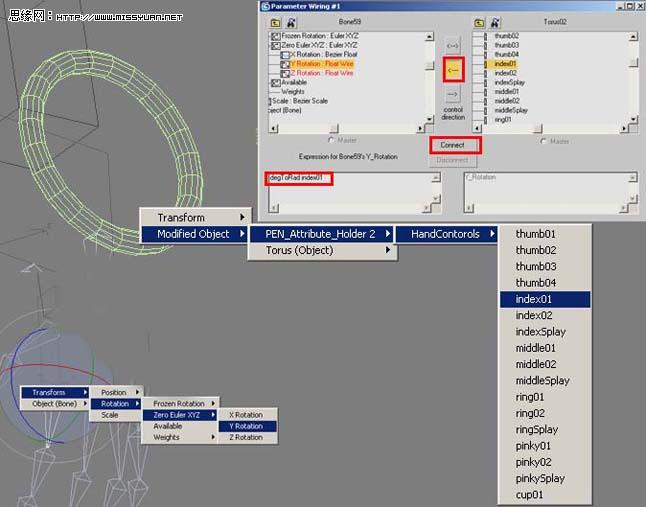Click the two-way control direction arrow button
The height and width of the screenshot is (507, 646).
click(x=453, y=45)
